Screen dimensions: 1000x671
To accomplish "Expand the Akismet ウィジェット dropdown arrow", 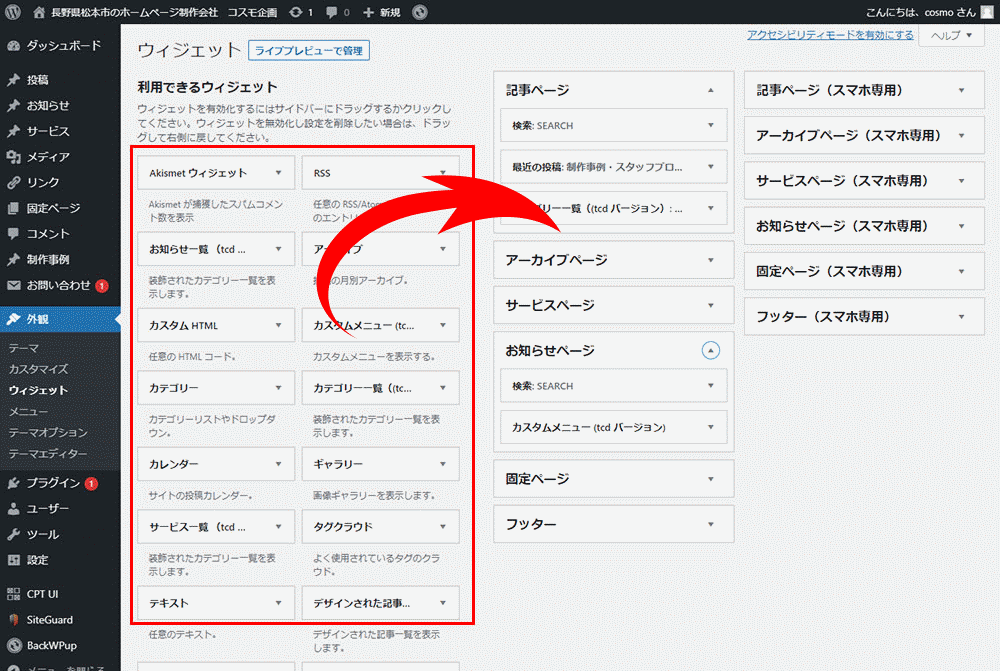I will click(x=278, y=173).
